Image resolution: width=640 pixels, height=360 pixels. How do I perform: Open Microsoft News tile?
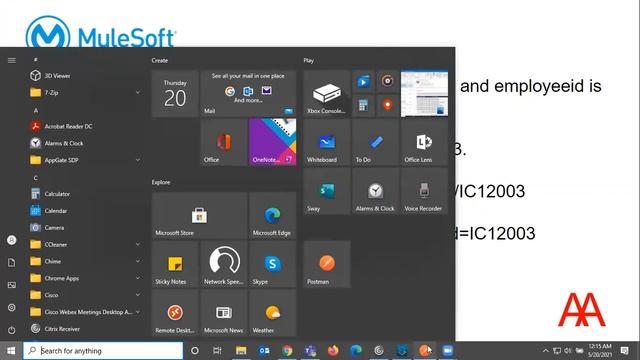coord(224,313)
